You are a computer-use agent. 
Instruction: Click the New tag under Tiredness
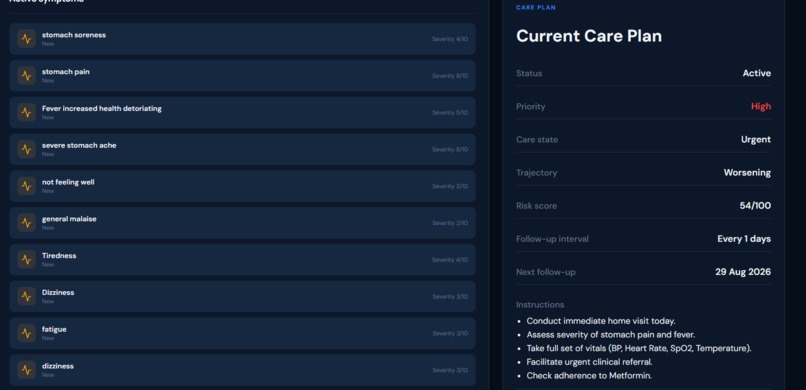pos(48,265)
